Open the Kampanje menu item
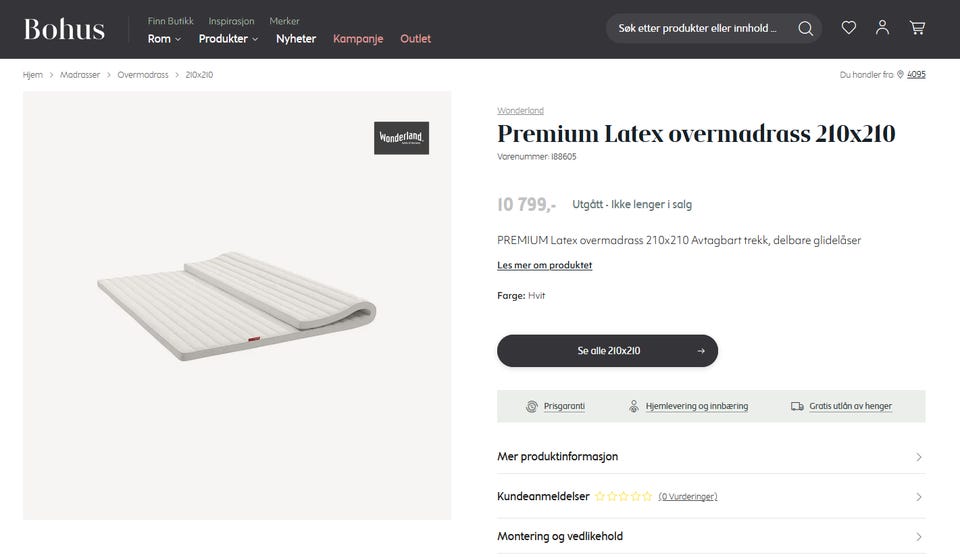This screenshot has width=960, height=557. pos(358,39)
